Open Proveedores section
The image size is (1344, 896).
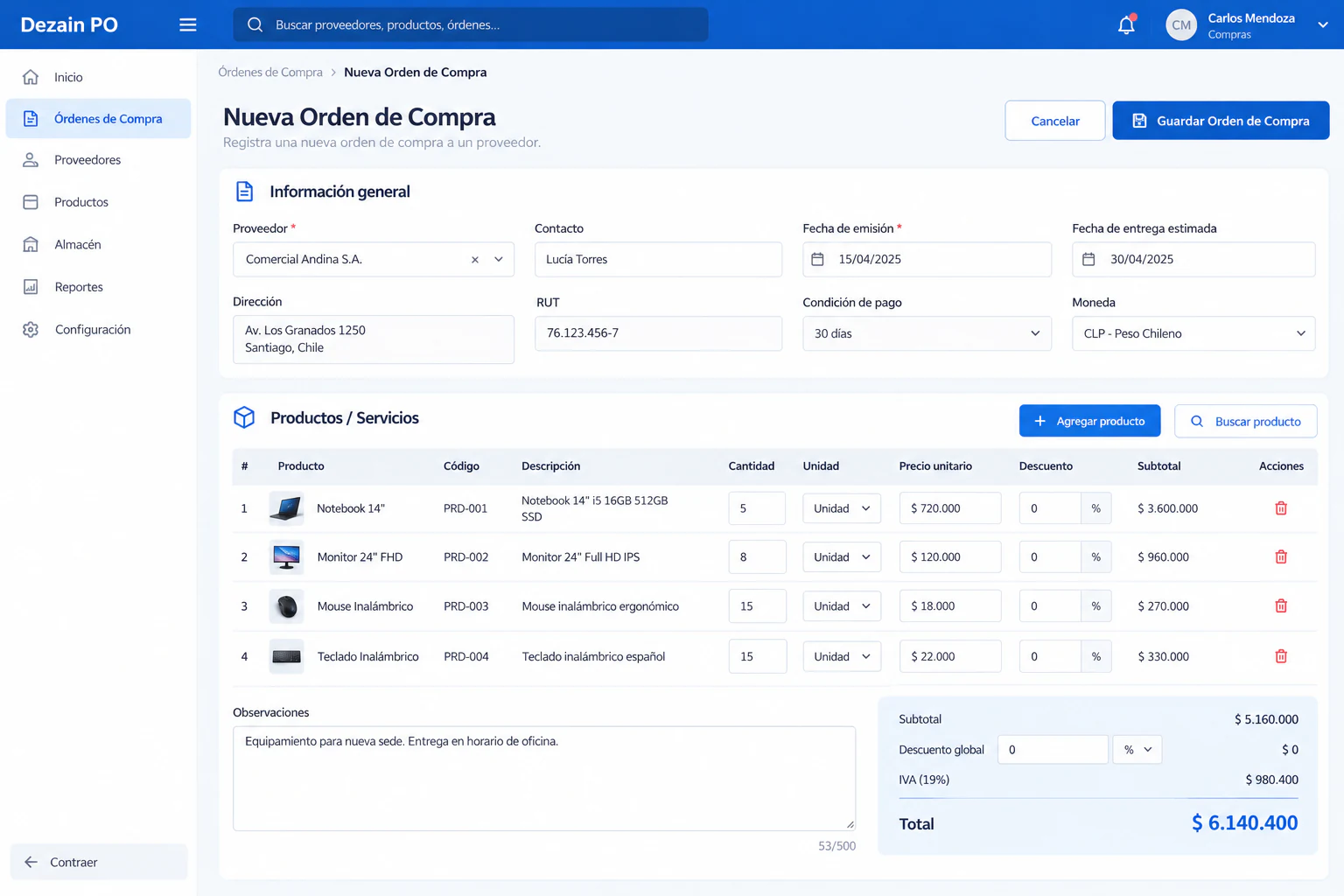pyautogui.click(x=98, y=160)
